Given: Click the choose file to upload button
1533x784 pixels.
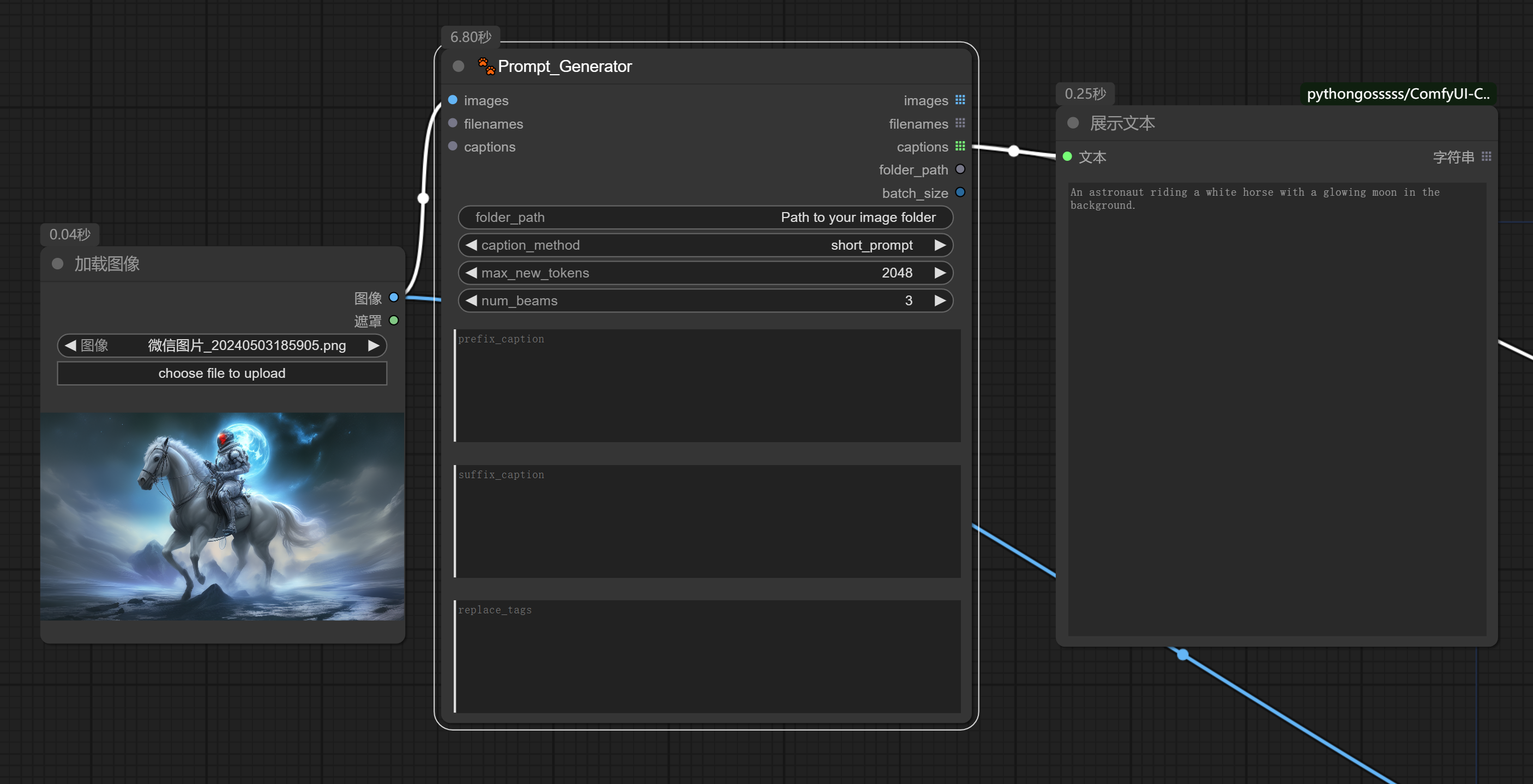Looking at the screenshot, I should pos(222,373).
